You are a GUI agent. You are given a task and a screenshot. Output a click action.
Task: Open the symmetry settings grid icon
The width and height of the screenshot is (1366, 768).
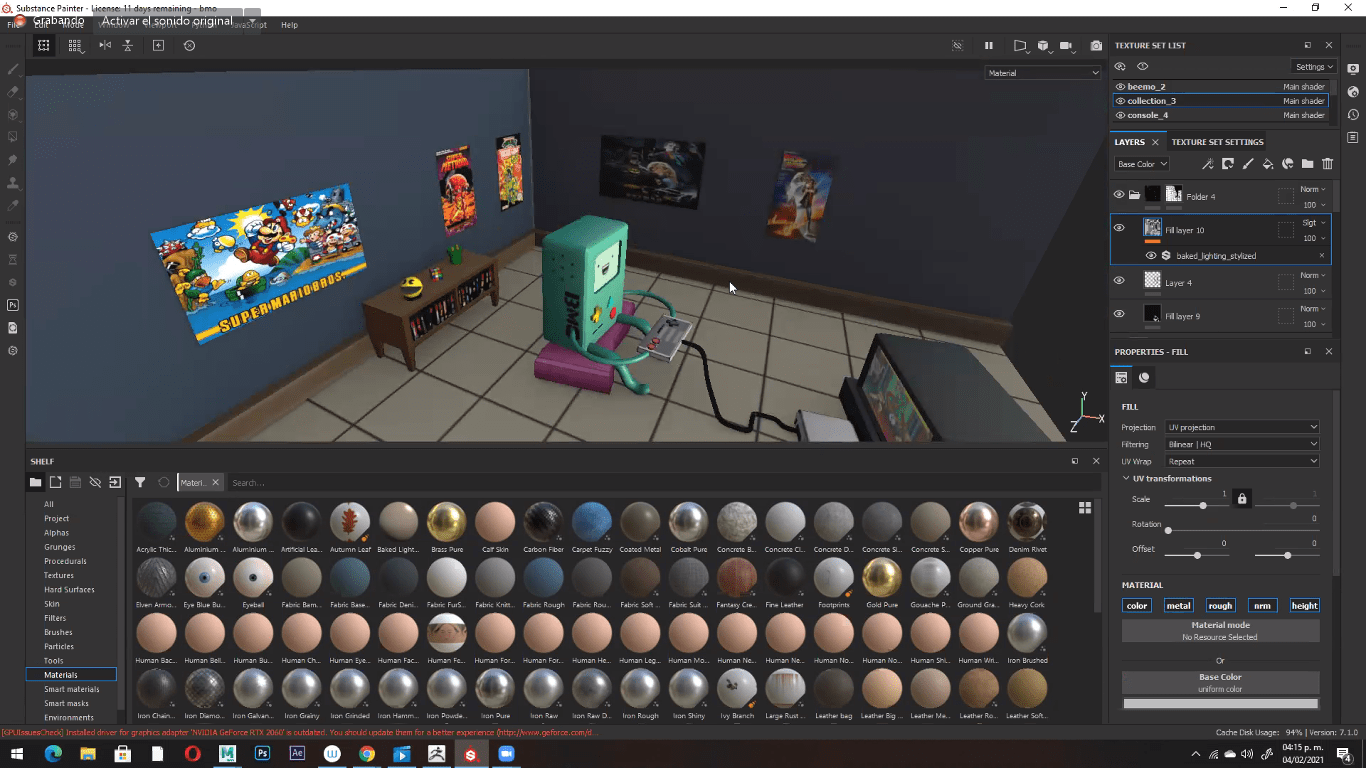pos(75,46)
